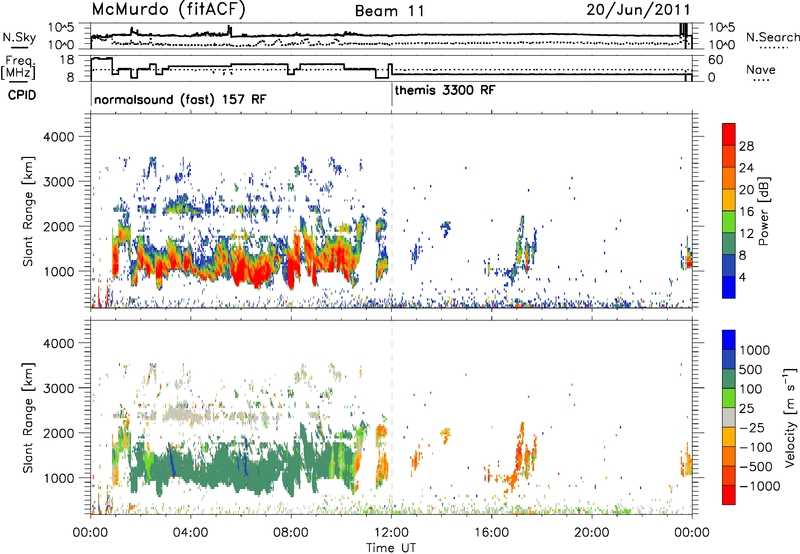The width and height of the screenshot is (800, 554).
Task: Click the 16:00 time axis tick label
Action: point(491,533)
